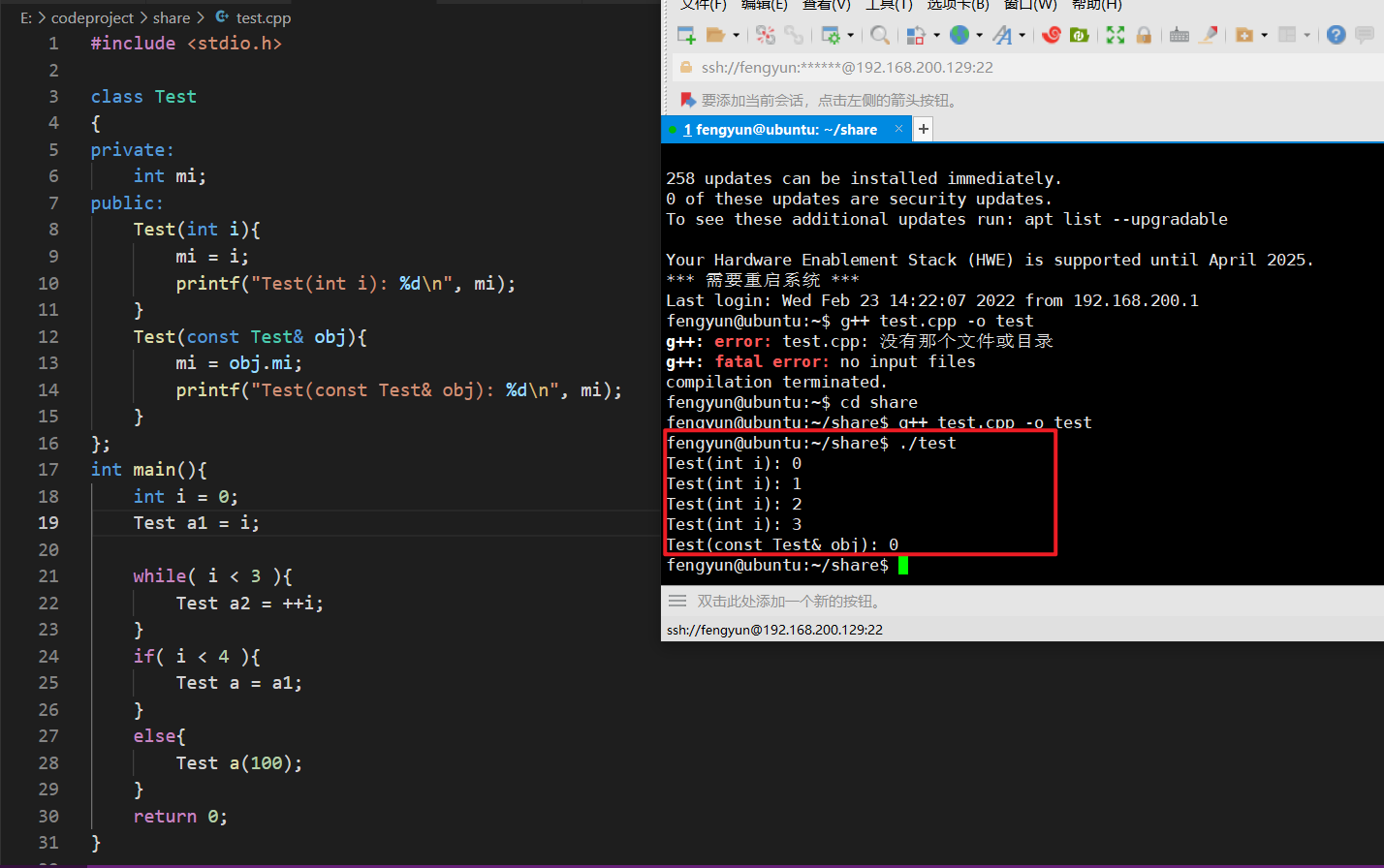
Task: Open Help via blue question-mark icon
Action: [x=1337, y=35]
